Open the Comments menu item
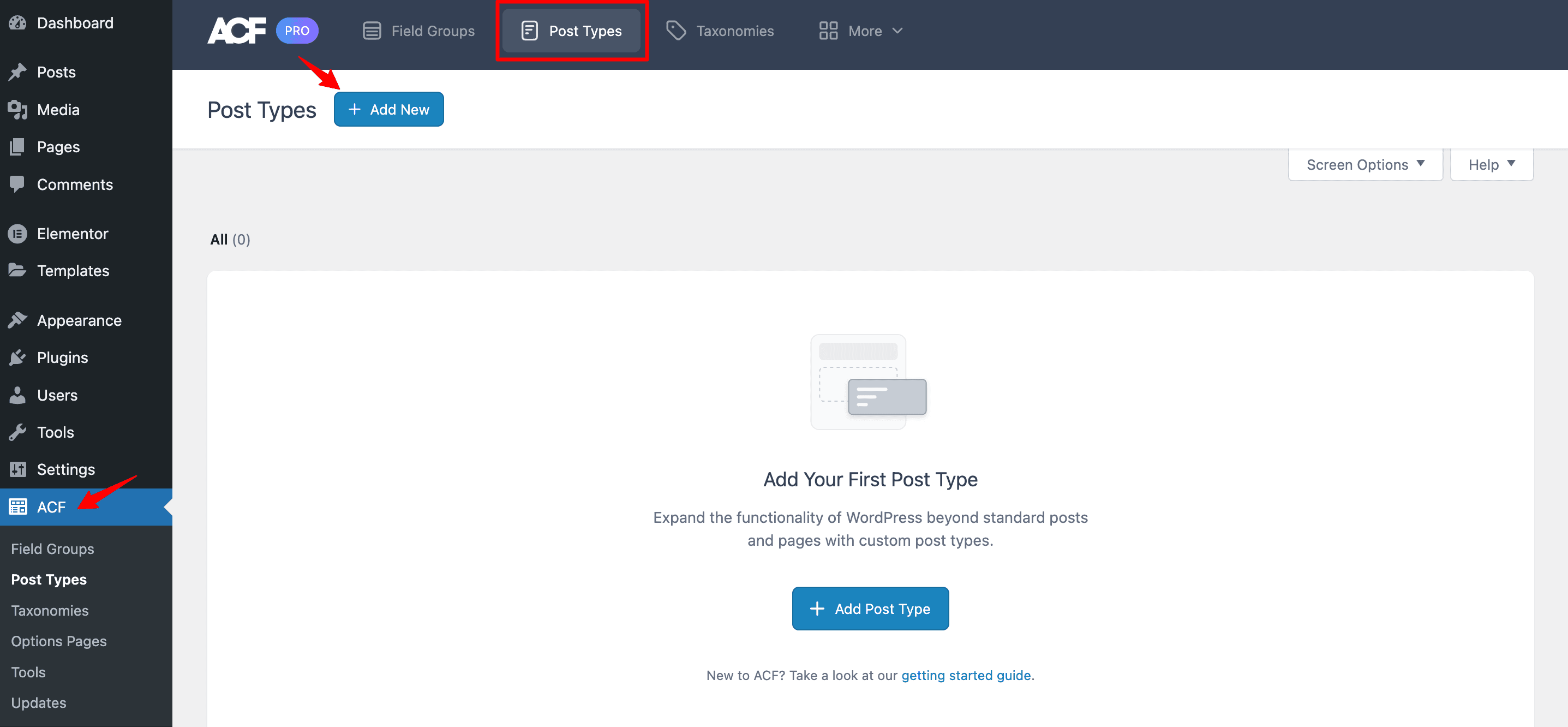The image size is (1568, 727). [x=86, y=184]
